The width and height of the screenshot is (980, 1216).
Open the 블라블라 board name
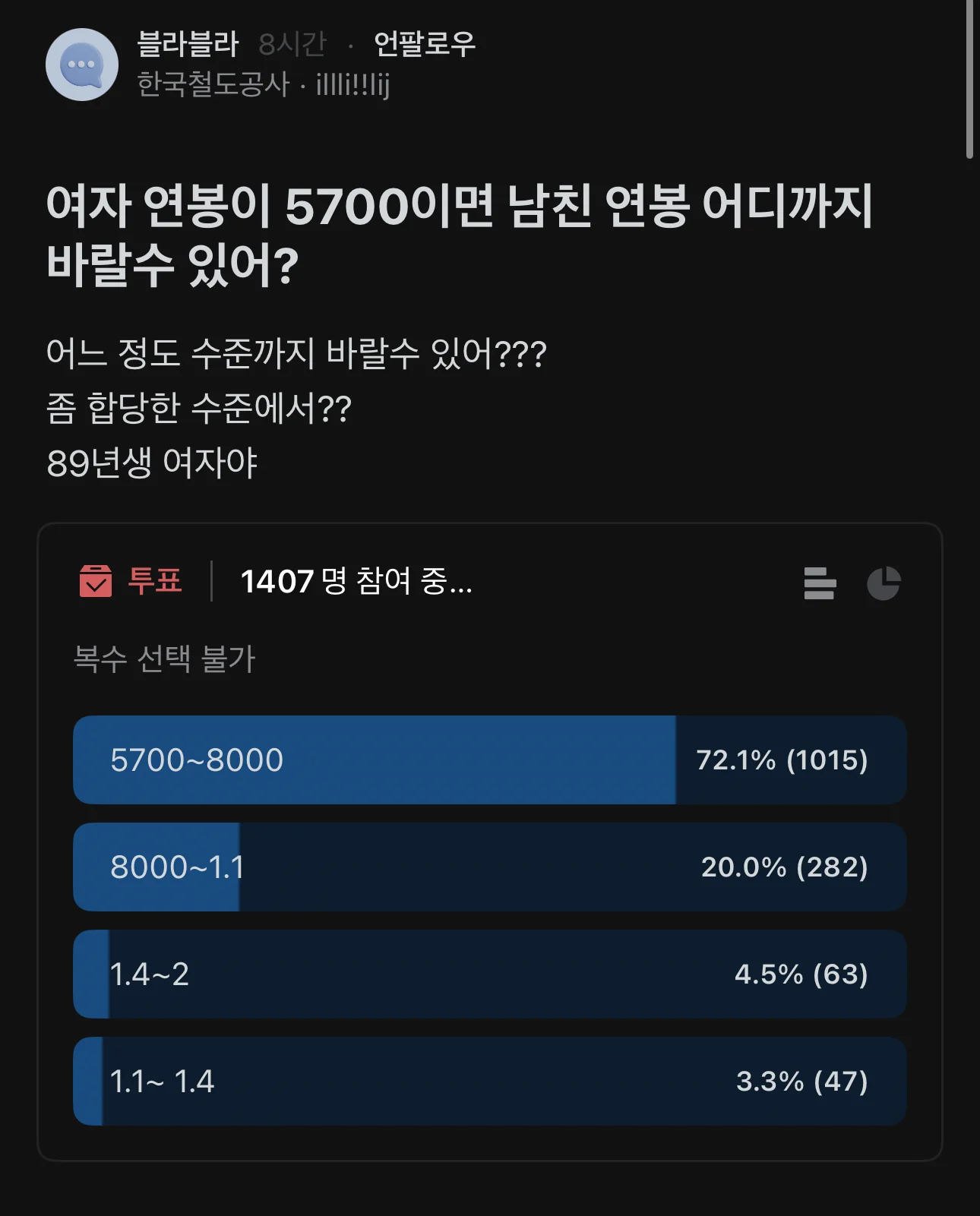(188, 44)
